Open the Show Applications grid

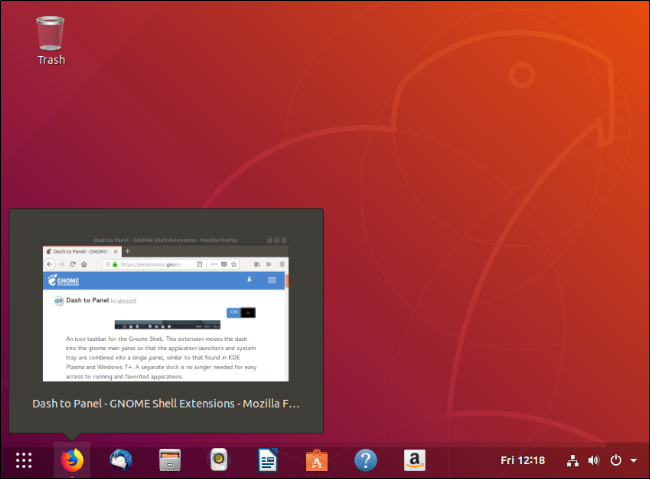pyautogui.click(x=24, y=460)
